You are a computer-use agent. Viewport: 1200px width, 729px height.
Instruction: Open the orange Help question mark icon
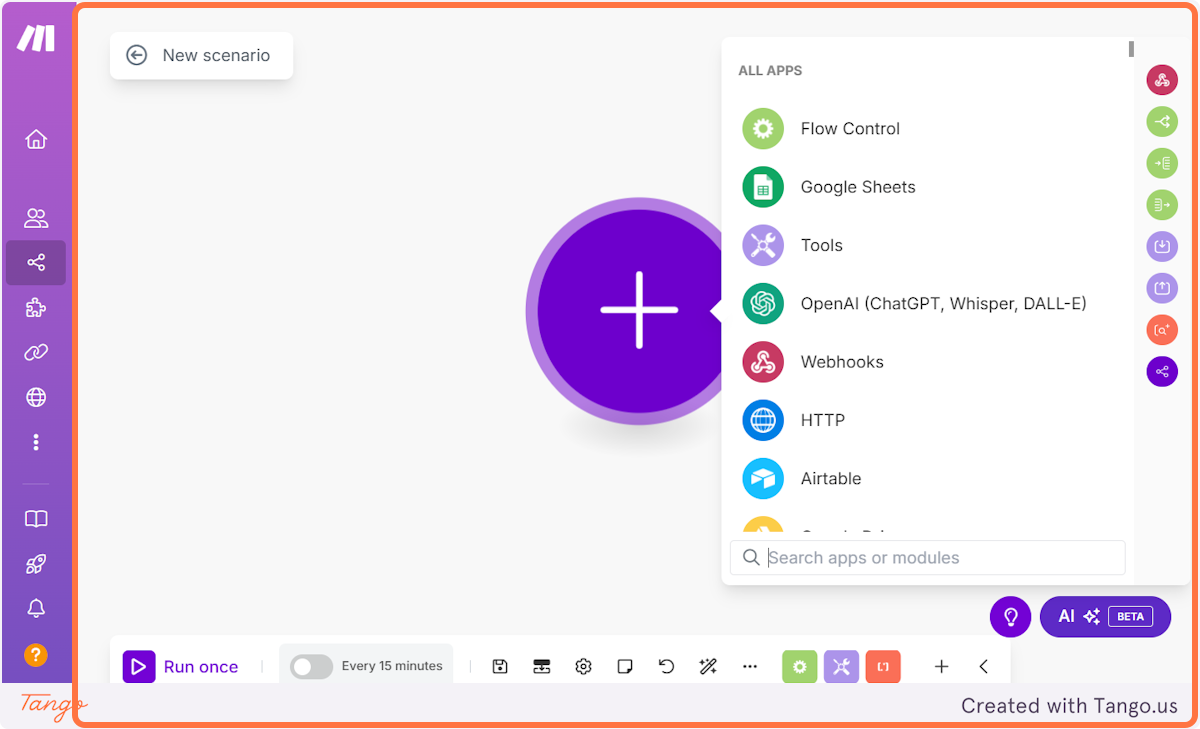36,655
